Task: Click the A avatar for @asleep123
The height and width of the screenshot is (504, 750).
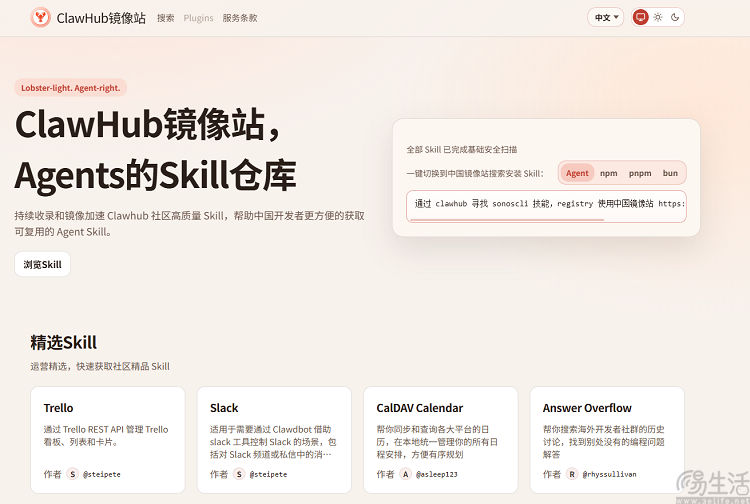Action: 405,474
